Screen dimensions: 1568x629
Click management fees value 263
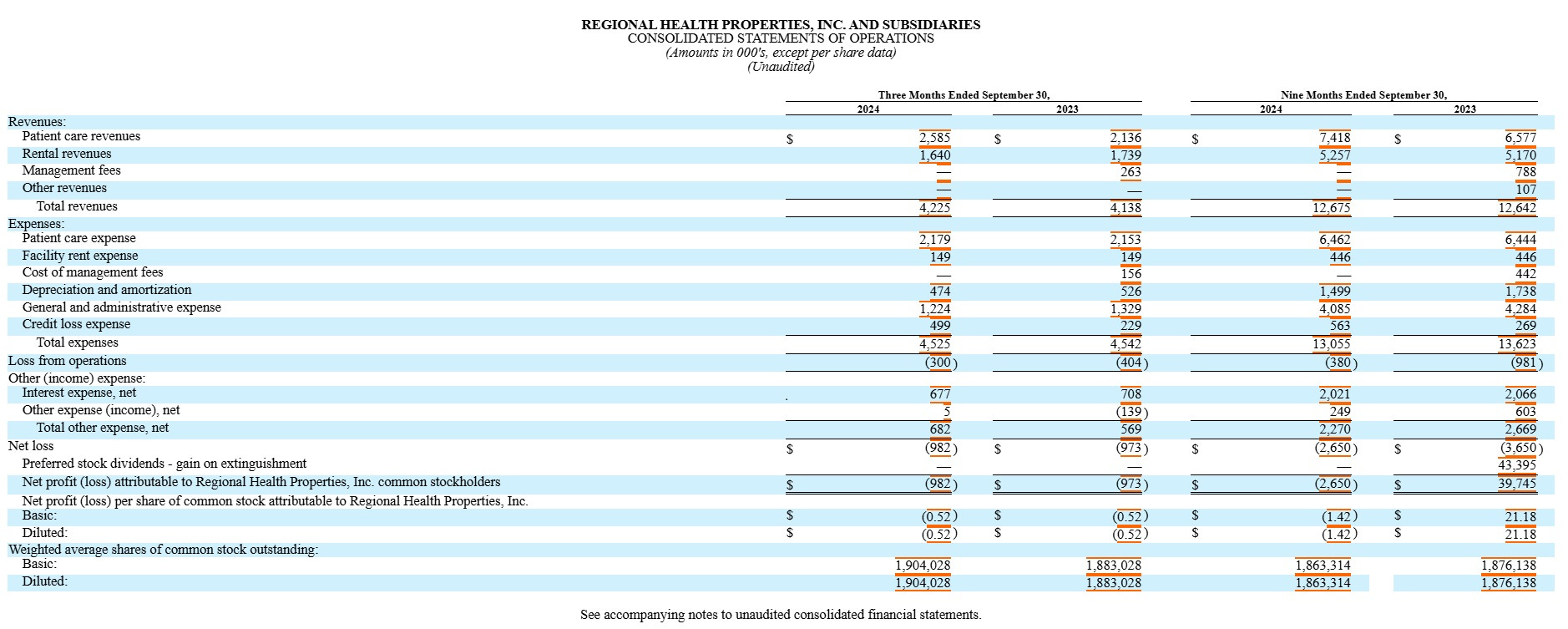[1130, 172]
